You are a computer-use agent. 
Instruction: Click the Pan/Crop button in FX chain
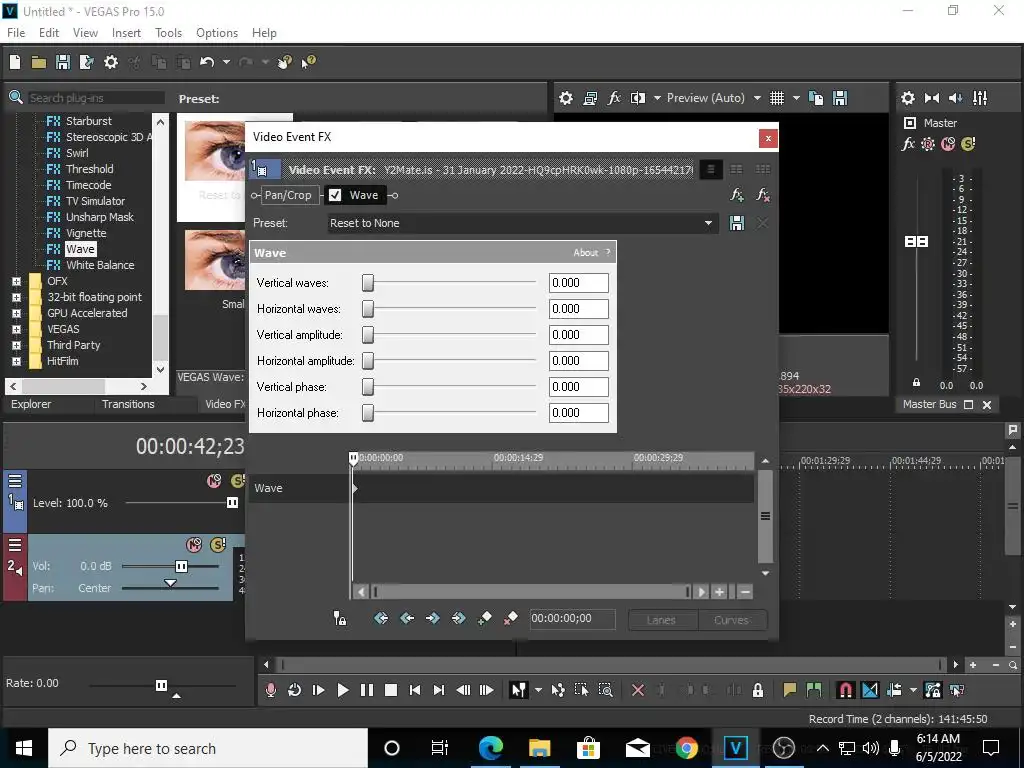pyautogui.click(x=288, y=195)
